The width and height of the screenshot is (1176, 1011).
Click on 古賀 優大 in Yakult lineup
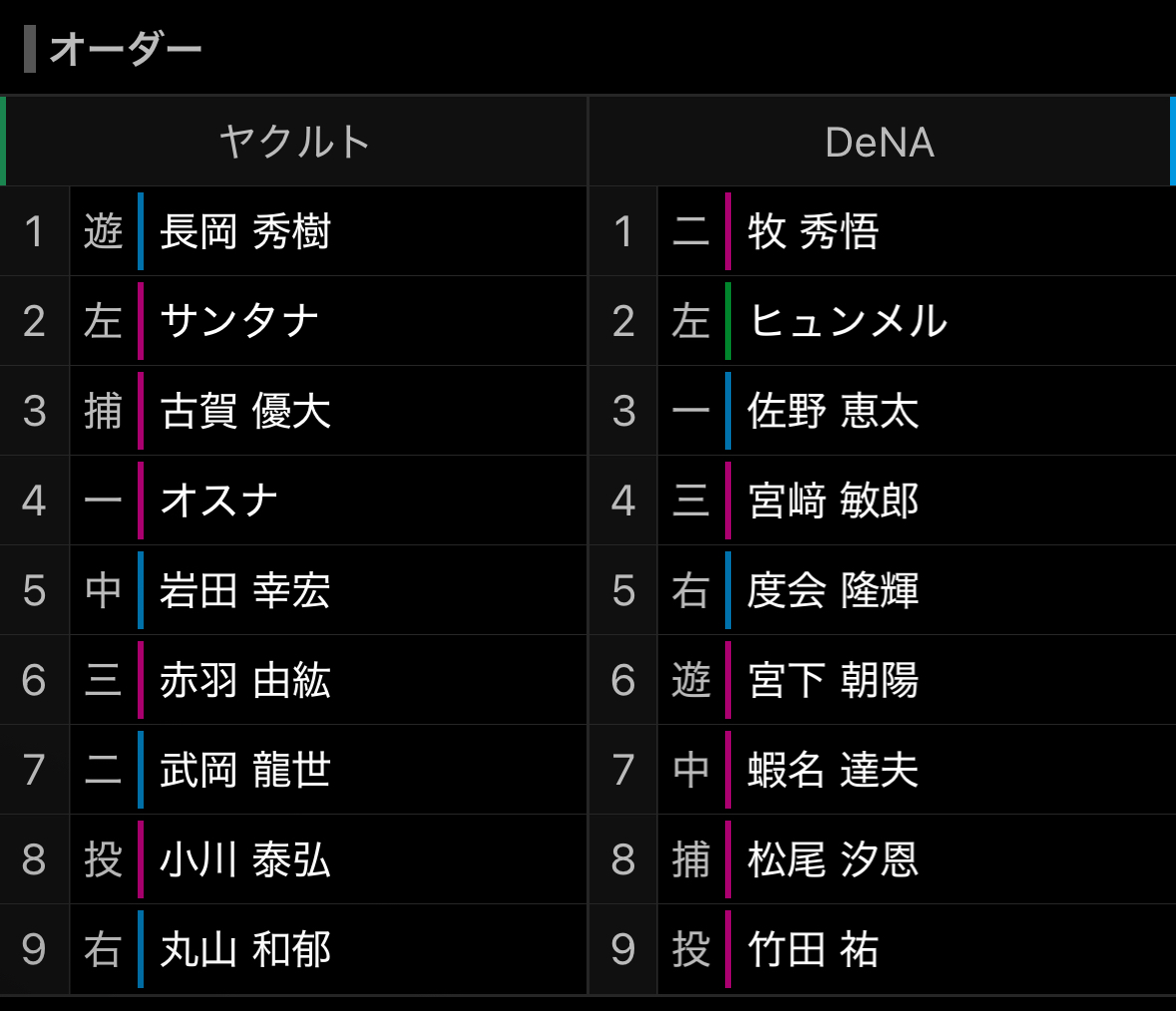tap(245, 411)
